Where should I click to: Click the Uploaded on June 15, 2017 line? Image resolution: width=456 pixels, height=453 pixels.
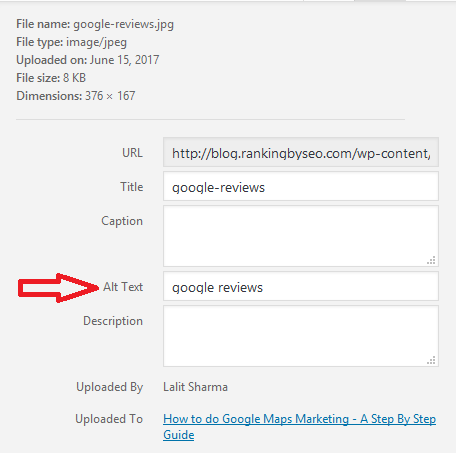[x=88, y=60]
